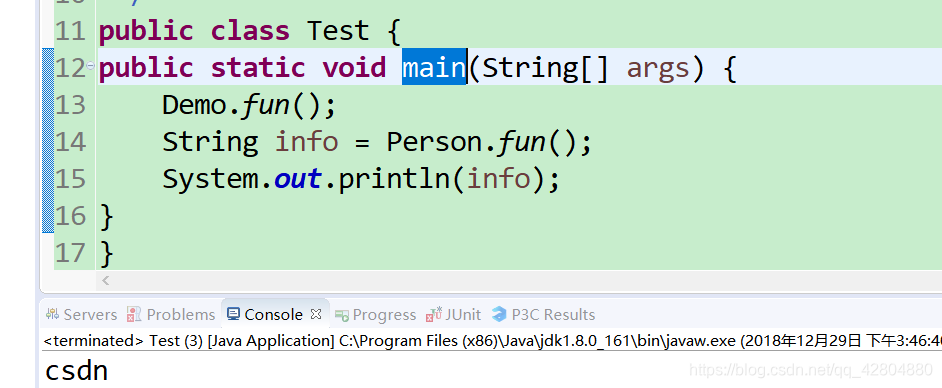
Task: Click the out field in System.out
Action: coord(297,180)
